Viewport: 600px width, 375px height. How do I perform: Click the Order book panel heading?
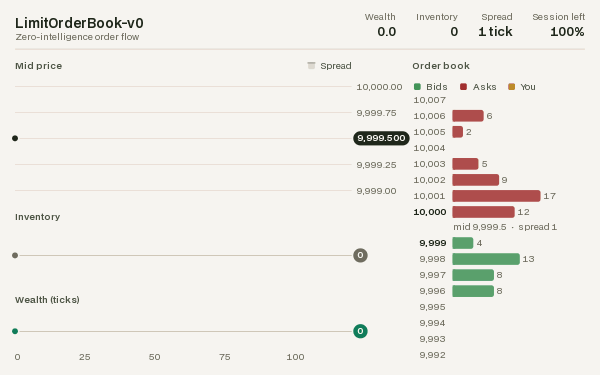pos(441,66)
